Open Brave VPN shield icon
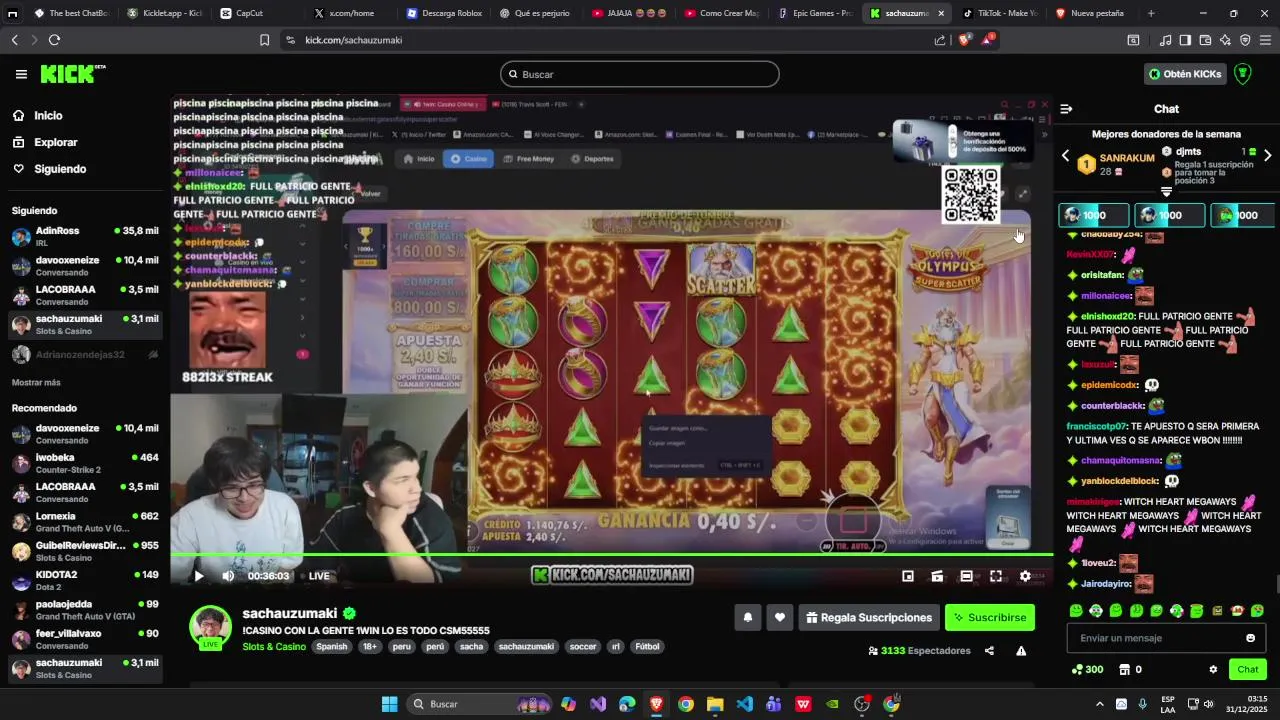Image resolution: width=1280 pixels, height=720 pixels. pos(1245,40)
